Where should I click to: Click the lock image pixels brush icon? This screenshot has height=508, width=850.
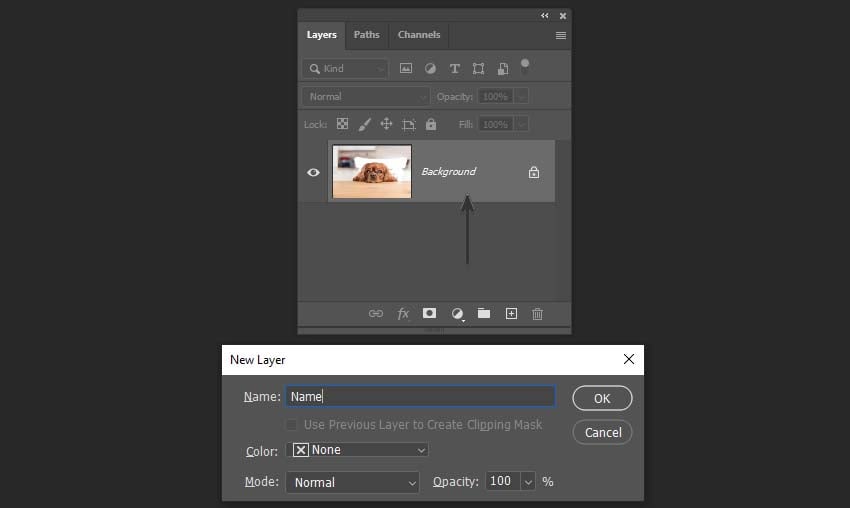364,125
